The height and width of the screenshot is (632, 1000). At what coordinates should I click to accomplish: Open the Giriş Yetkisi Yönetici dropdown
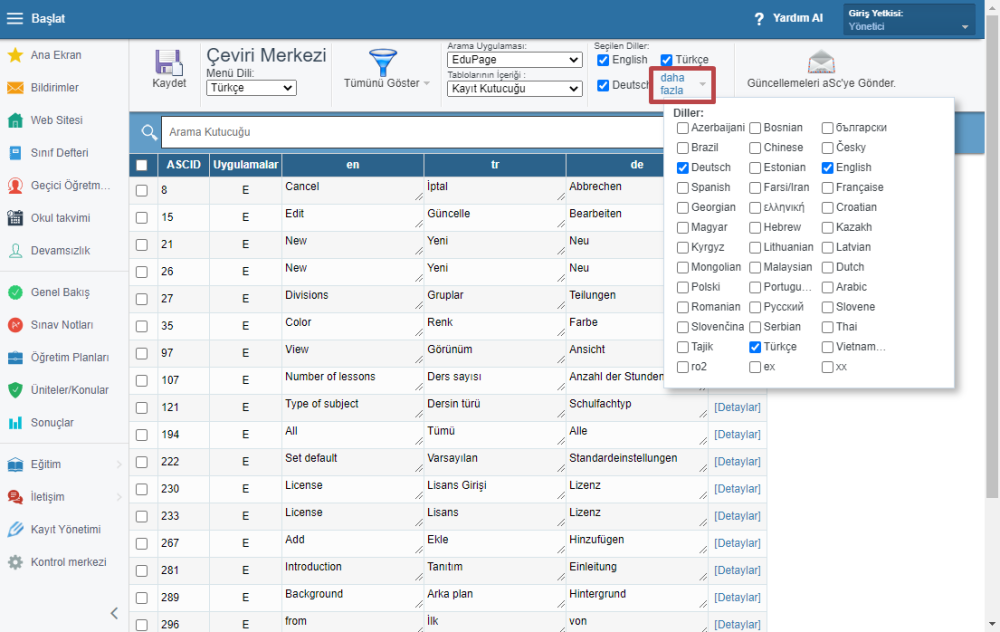pyautogui.click(x=909, y=20)
